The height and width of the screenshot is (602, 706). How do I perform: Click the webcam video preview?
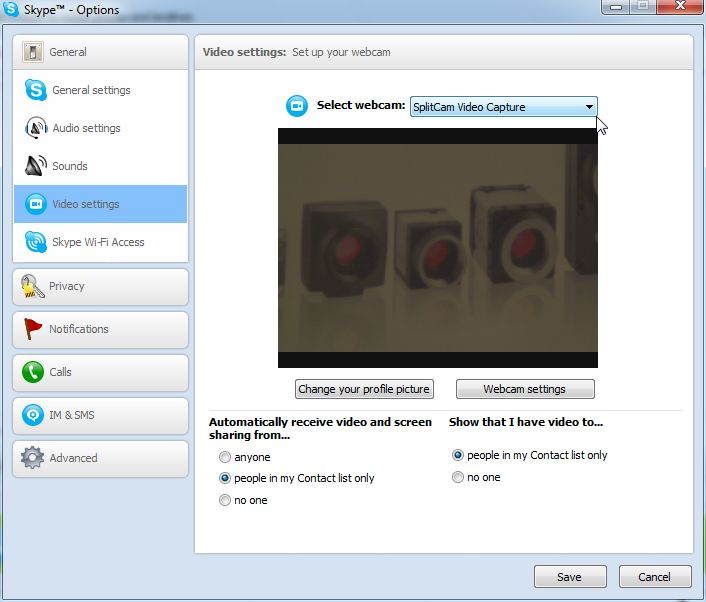438,248
